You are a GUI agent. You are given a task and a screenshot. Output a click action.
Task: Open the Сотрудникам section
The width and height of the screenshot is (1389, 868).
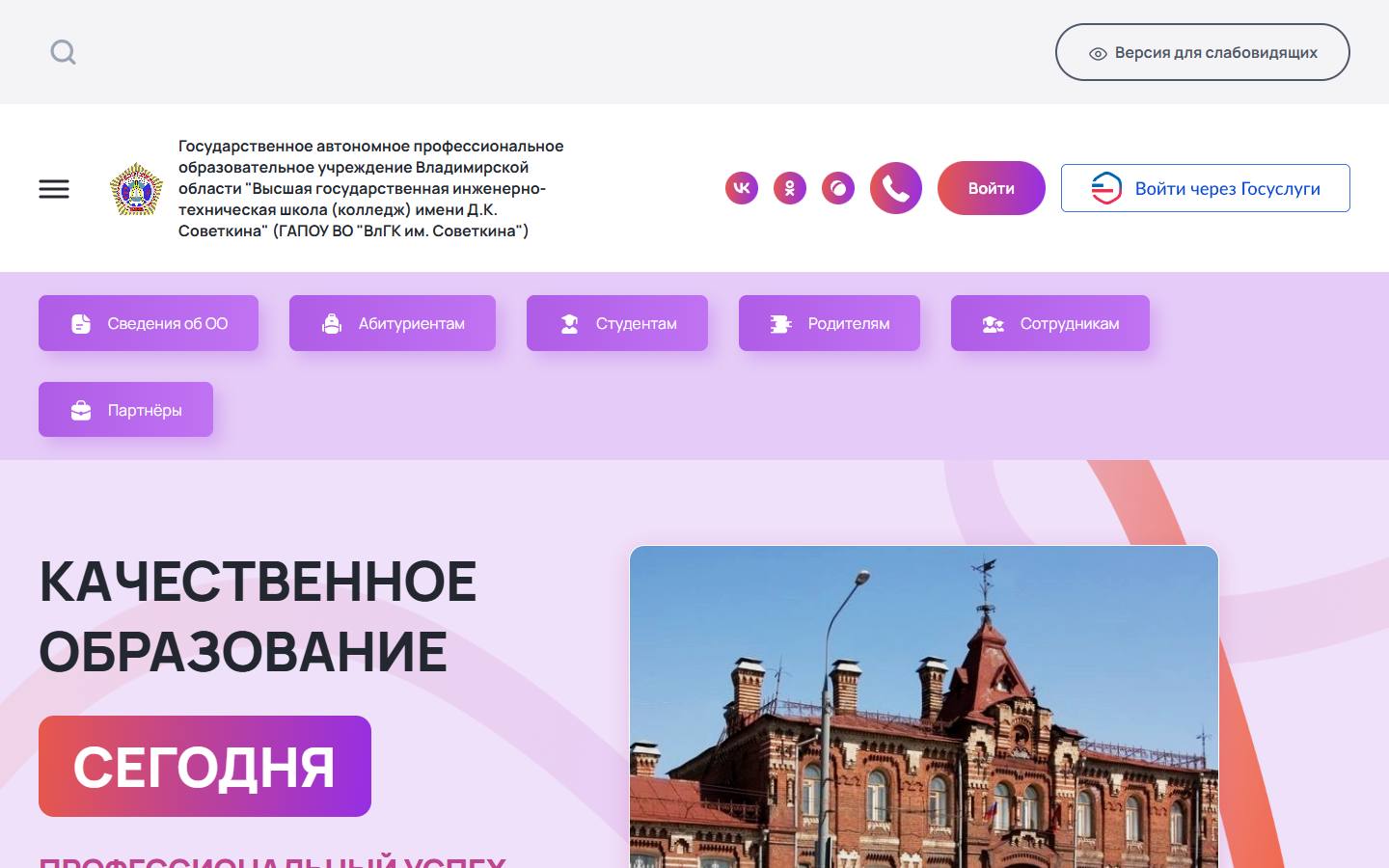click(x=1050, y=323)
